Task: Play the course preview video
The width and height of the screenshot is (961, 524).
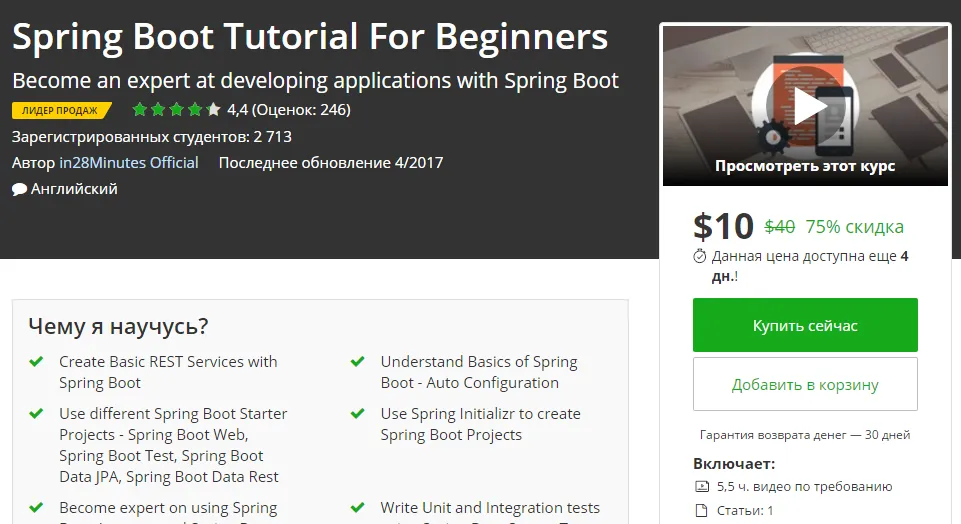Action: pos(805,107)
